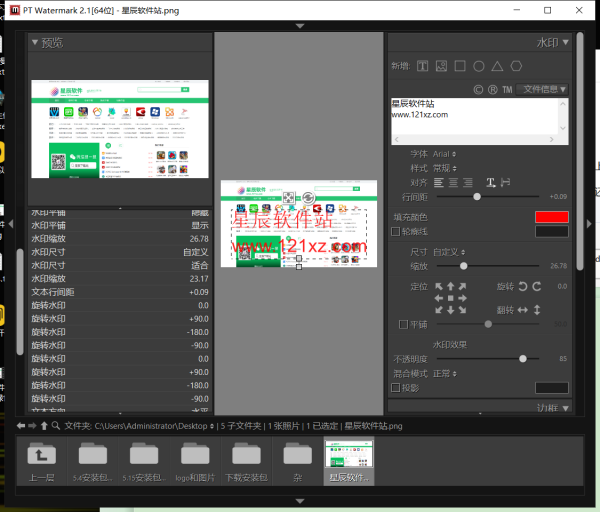Open the 杂 folder
The width and height of the screenshot is (600, 512).
pyautogui.click(x=298, y=461)
